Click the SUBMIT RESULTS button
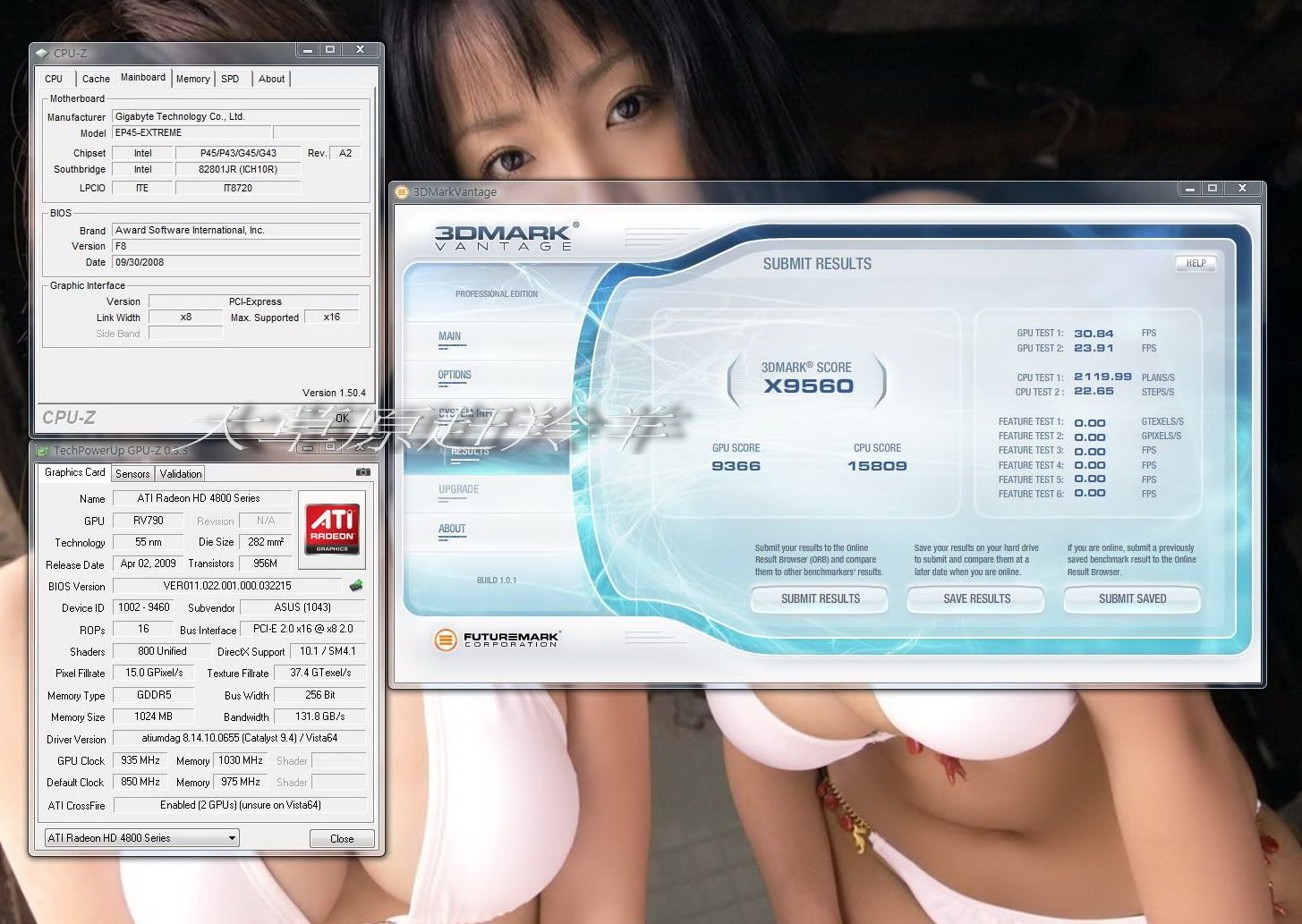 pyautogui.click(x=820, y=598)
